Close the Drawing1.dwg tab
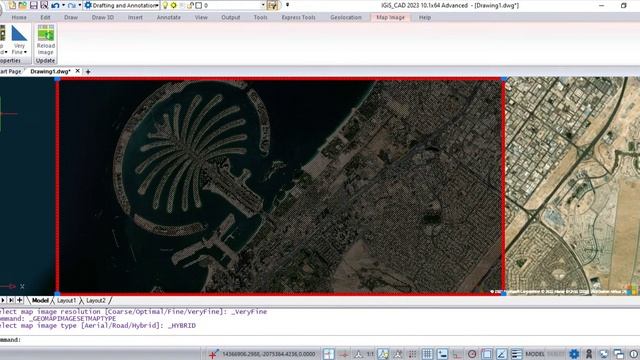The height and width of the screenshot is (360, 640). click(x=78, y=71)
